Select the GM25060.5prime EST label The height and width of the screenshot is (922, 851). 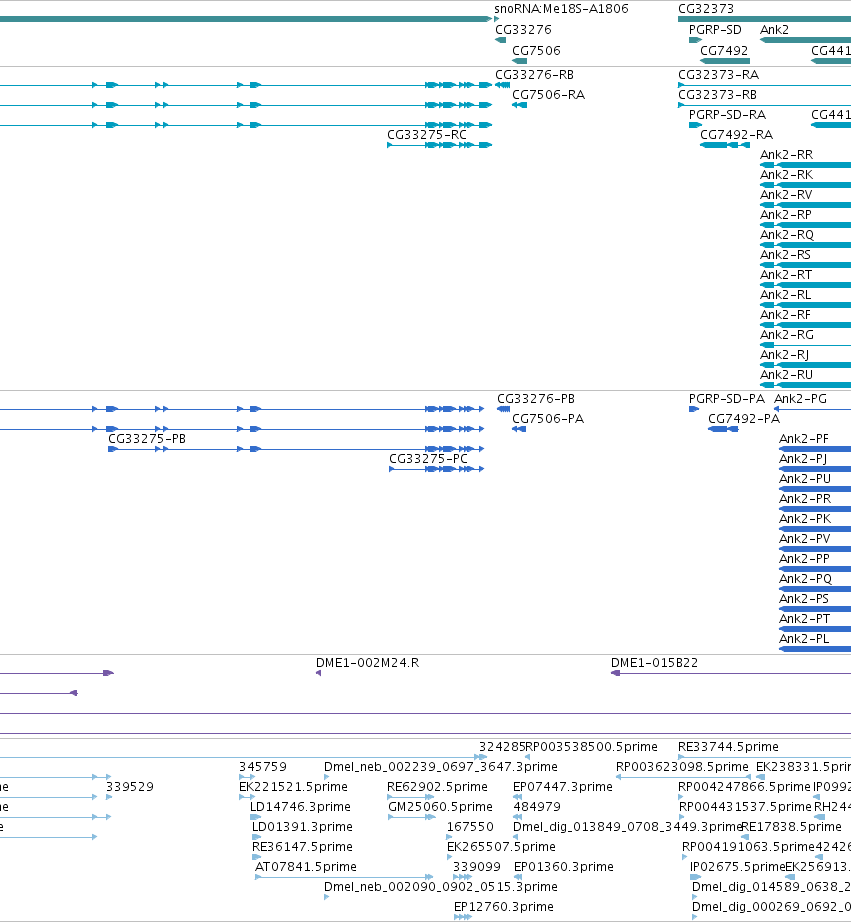click(x=440, y=807)
